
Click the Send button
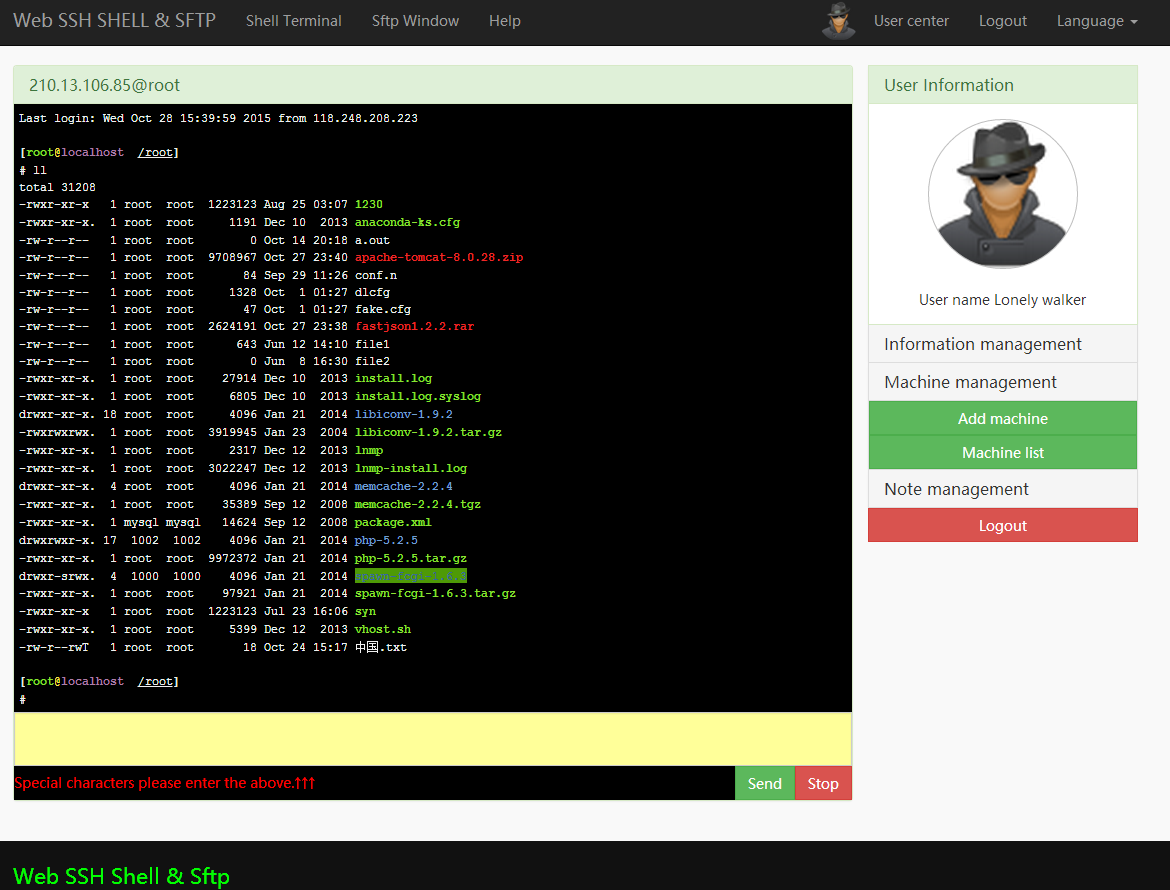coord(765,783)
